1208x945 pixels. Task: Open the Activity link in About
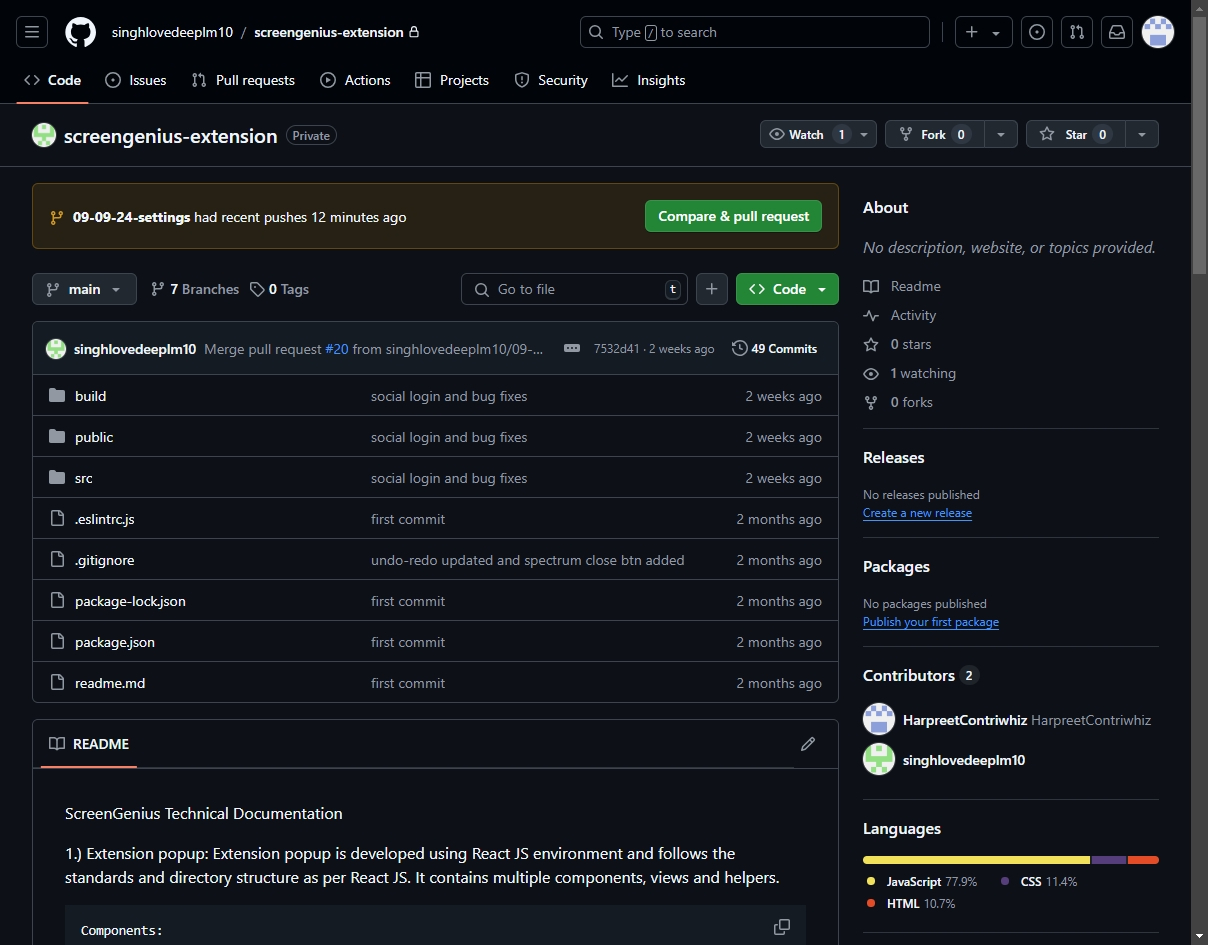[901, 315]
